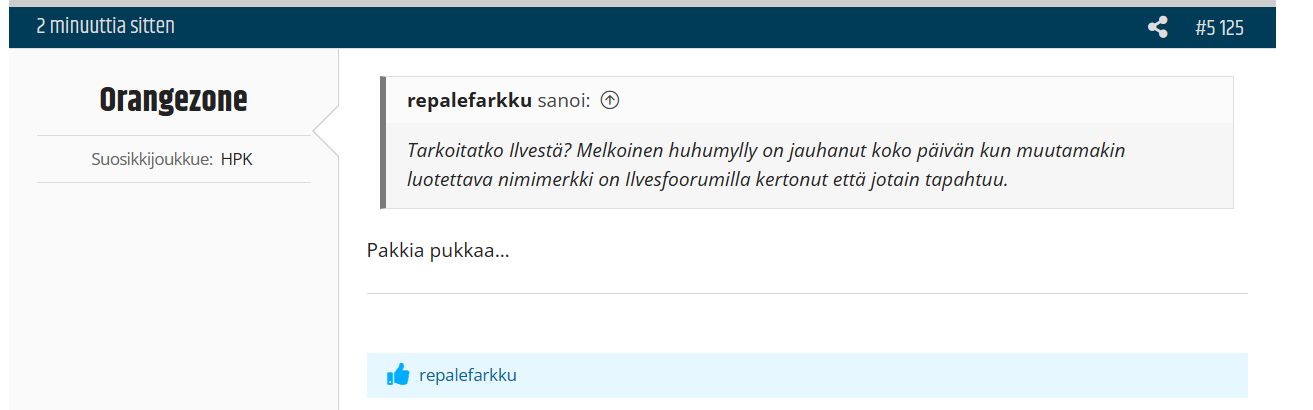This screenshot has height=410, width=1313.
Task: Open repalefarkku's profile from the quote header
Action: coord(469,100)
